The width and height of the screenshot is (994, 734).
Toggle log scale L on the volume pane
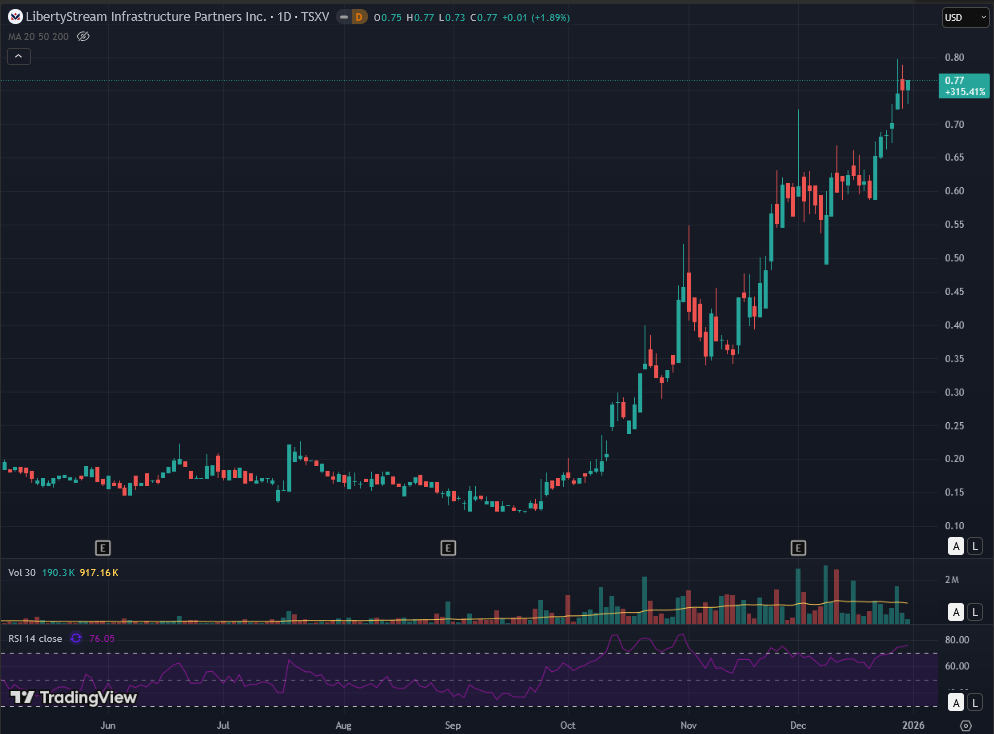click(975, 612)
